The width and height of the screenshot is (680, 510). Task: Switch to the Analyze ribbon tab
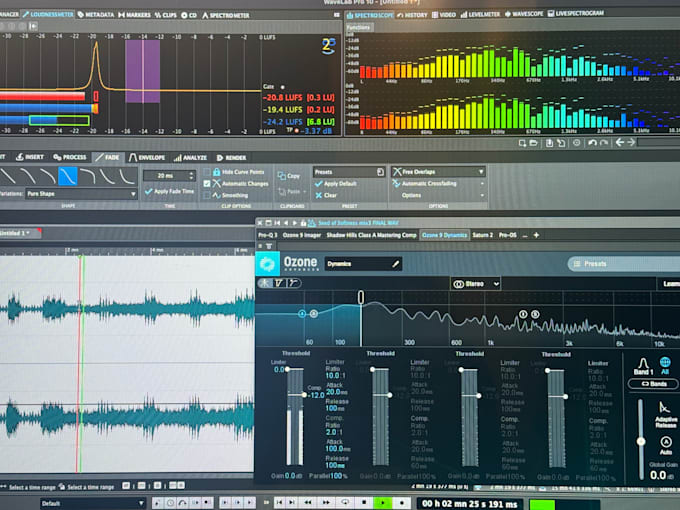[190, 158]
